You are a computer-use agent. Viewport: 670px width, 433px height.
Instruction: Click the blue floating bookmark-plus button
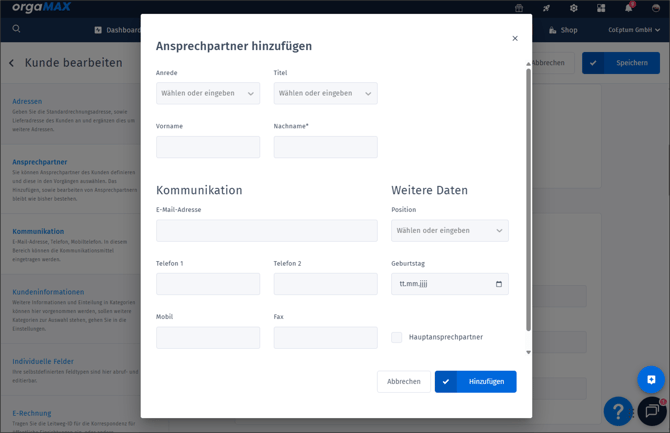(651, 380)
